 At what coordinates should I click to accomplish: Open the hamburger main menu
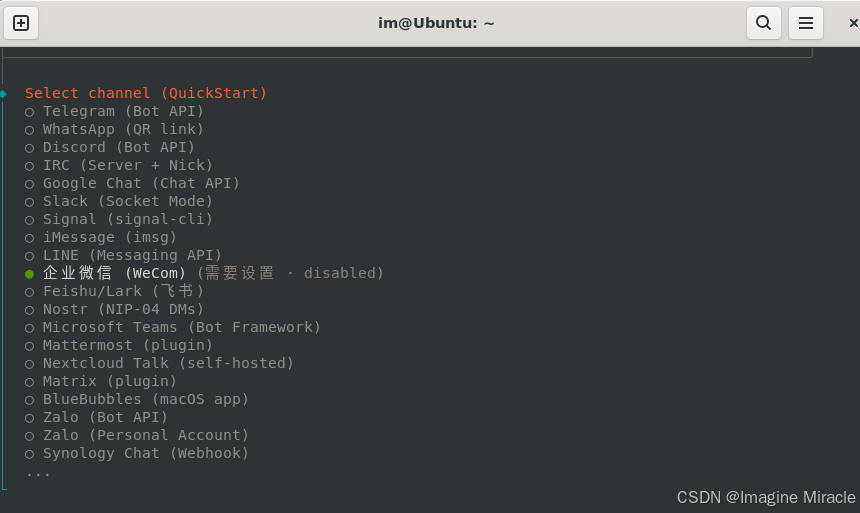pos(806,23)
